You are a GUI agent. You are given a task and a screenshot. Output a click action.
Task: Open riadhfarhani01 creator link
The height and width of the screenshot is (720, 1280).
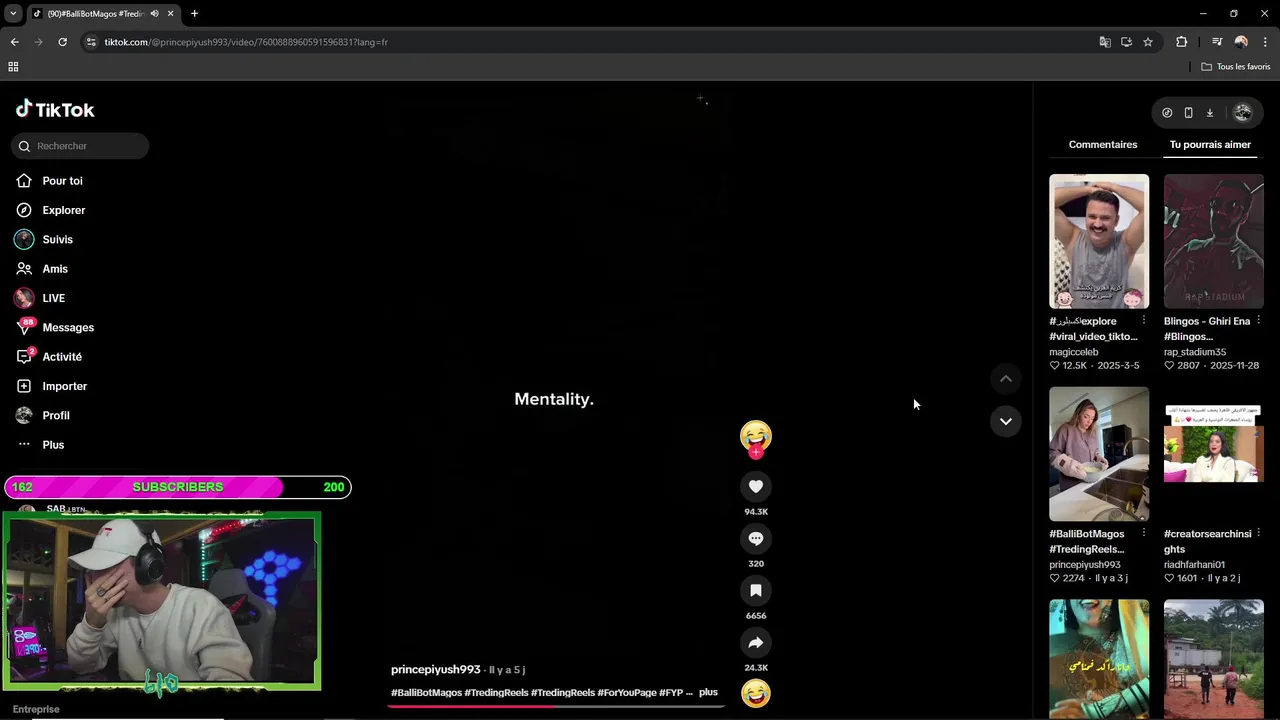1194,565
